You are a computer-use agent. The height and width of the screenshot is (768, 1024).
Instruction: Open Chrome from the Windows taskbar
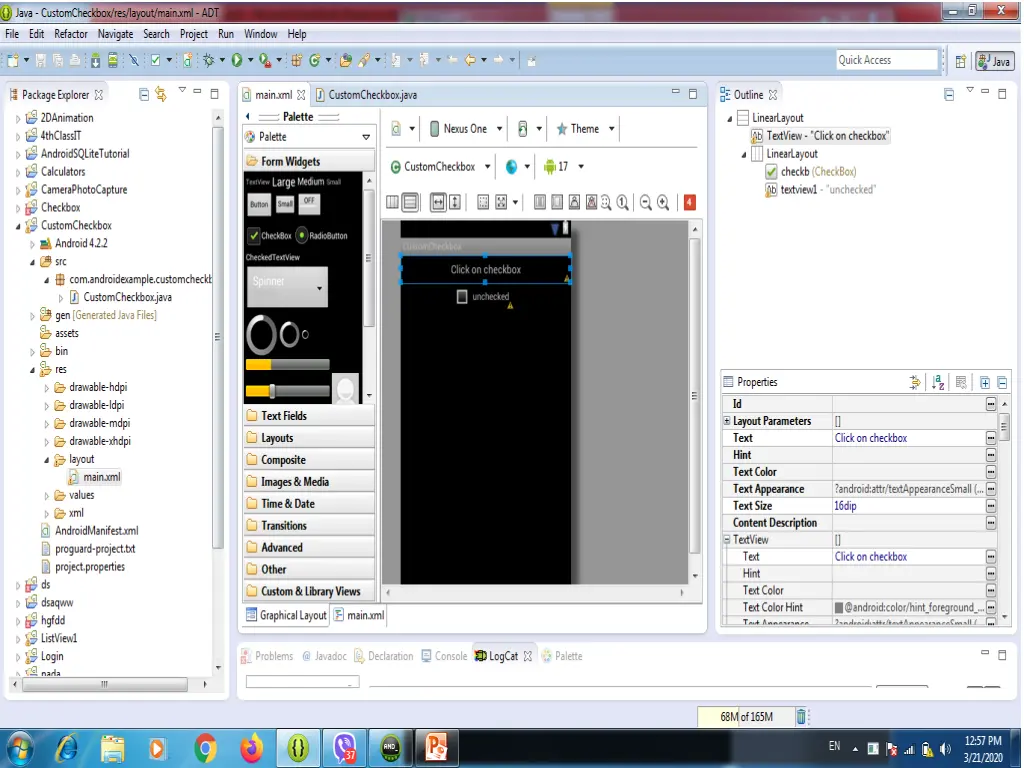coord(204,748)
